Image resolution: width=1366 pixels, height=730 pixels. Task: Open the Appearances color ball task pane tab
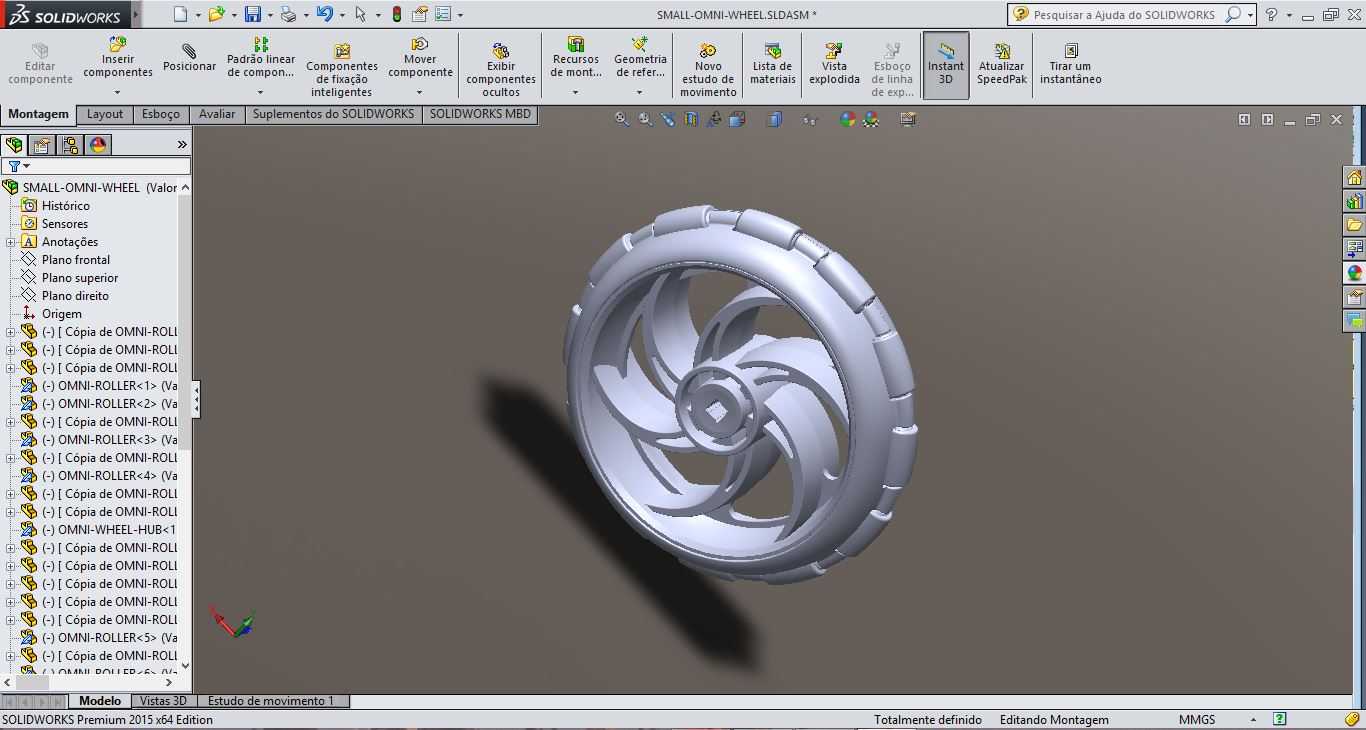1355,273
